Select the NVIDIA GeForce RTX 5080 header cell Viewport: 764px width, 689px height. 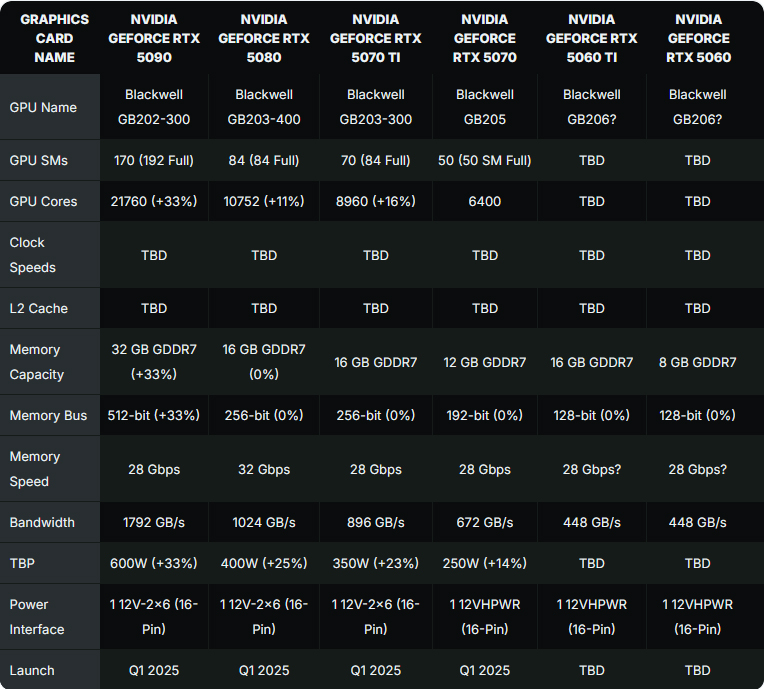pyautogui.click(x=264, y=38)
